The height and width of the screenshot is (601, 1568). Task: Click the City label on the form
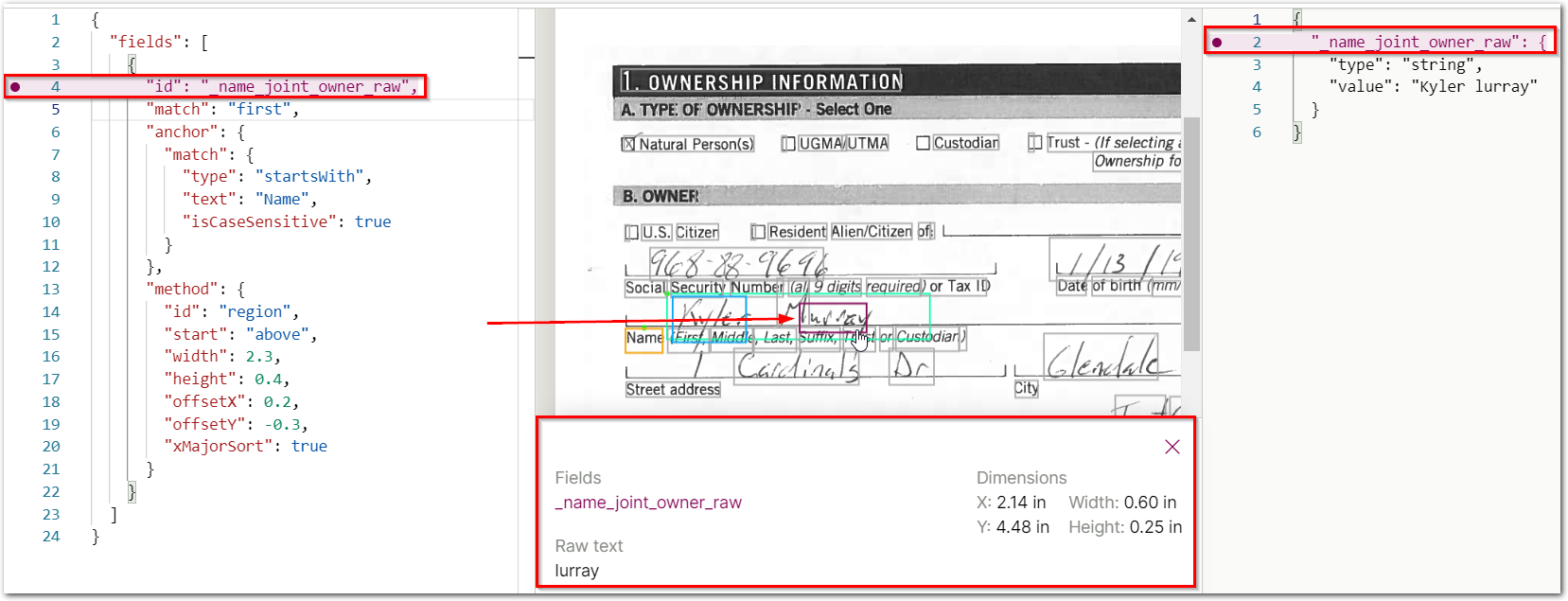1026,388
